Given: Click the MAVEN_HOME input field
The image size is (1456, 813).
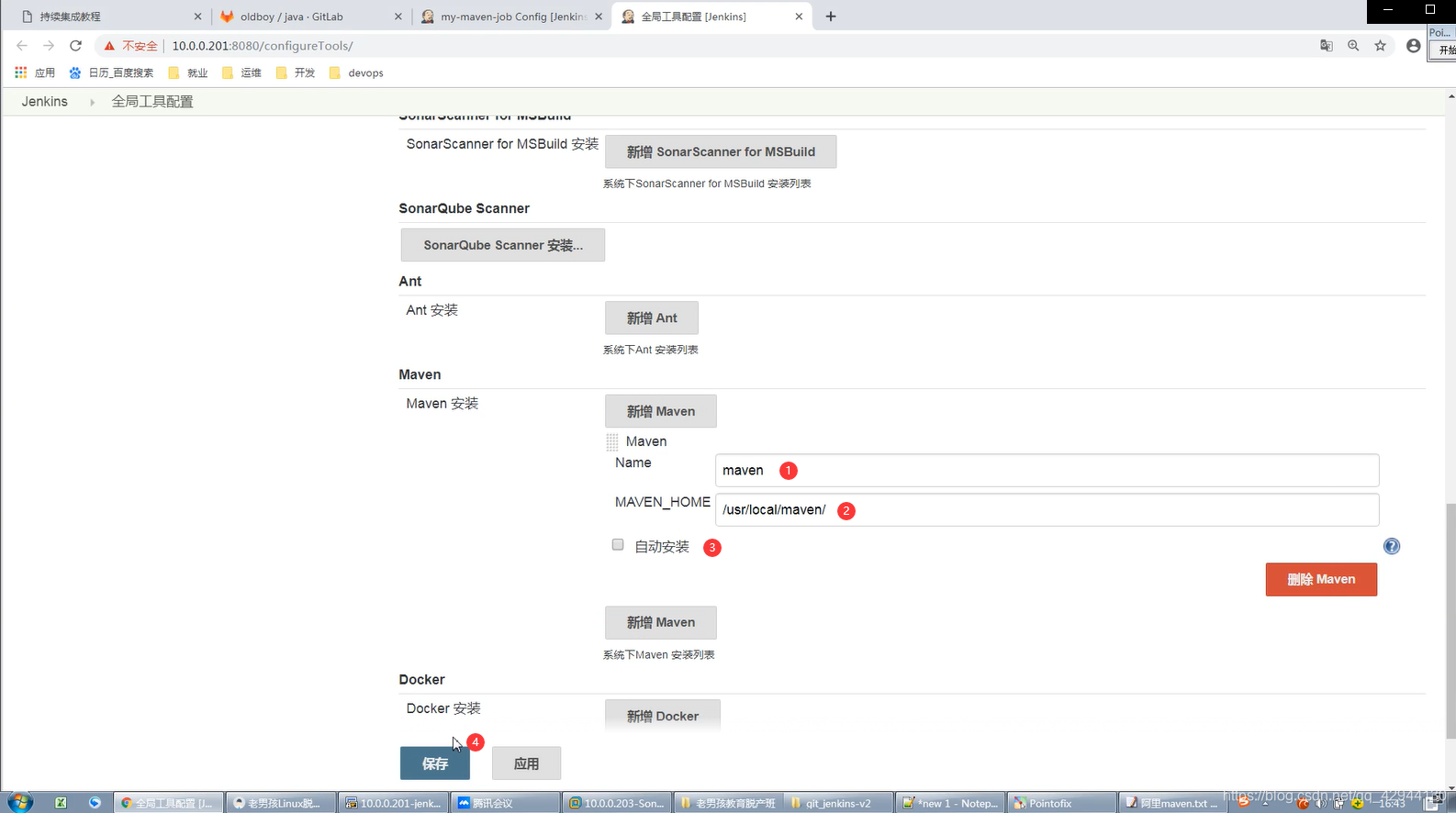Looking at the screenshot, I should click(1047, 509).
